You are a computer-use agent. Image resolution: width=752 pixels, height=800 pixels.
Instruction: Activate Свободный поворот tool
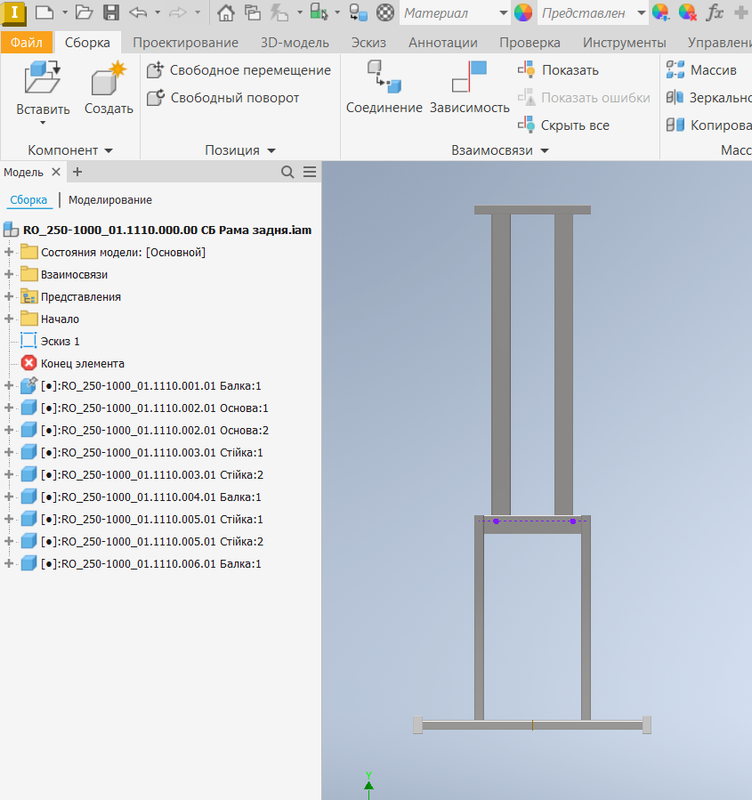pos(223,97)
